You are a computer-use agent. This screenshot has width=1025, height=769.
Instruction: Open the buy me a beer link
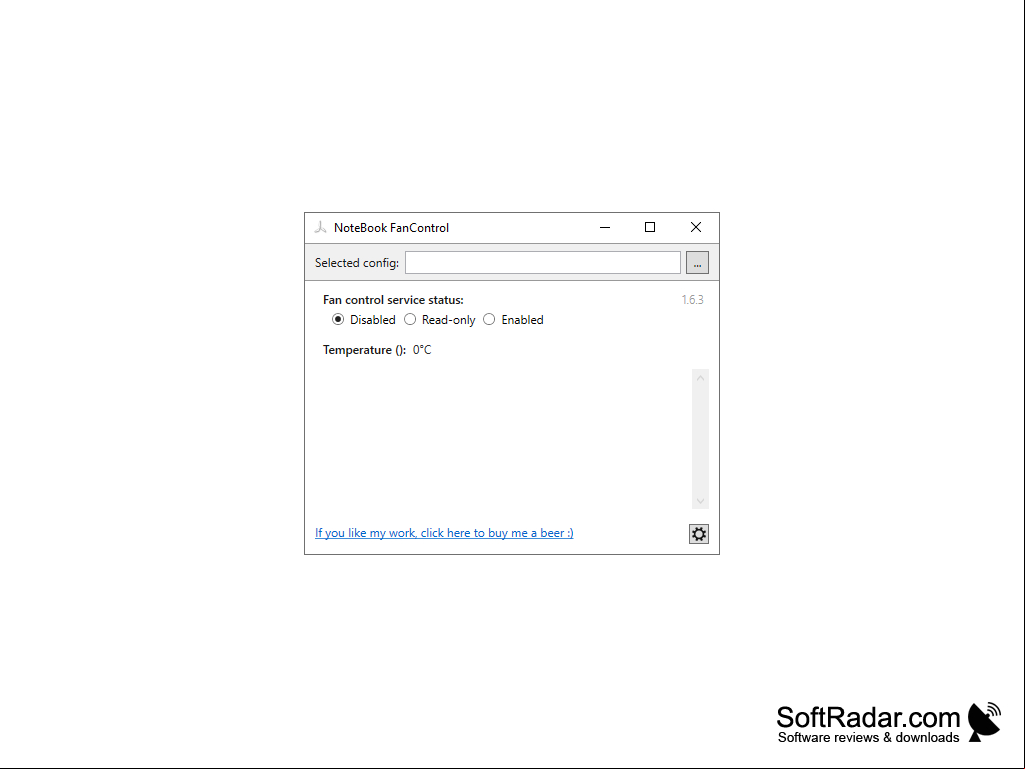[x=445, y=533]
